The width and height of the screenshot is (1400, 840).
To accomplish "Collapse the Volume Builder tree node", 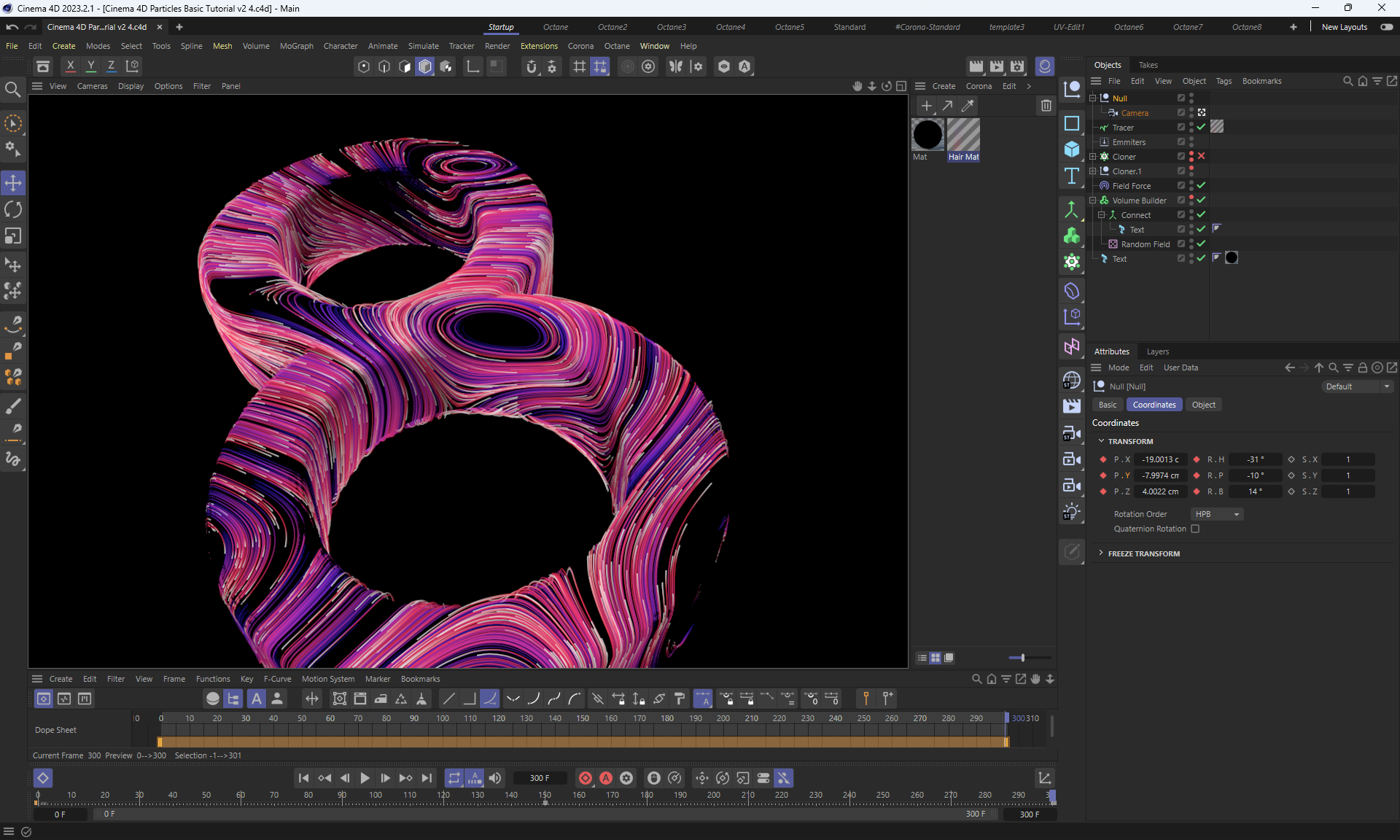I will coord(1093,200).
